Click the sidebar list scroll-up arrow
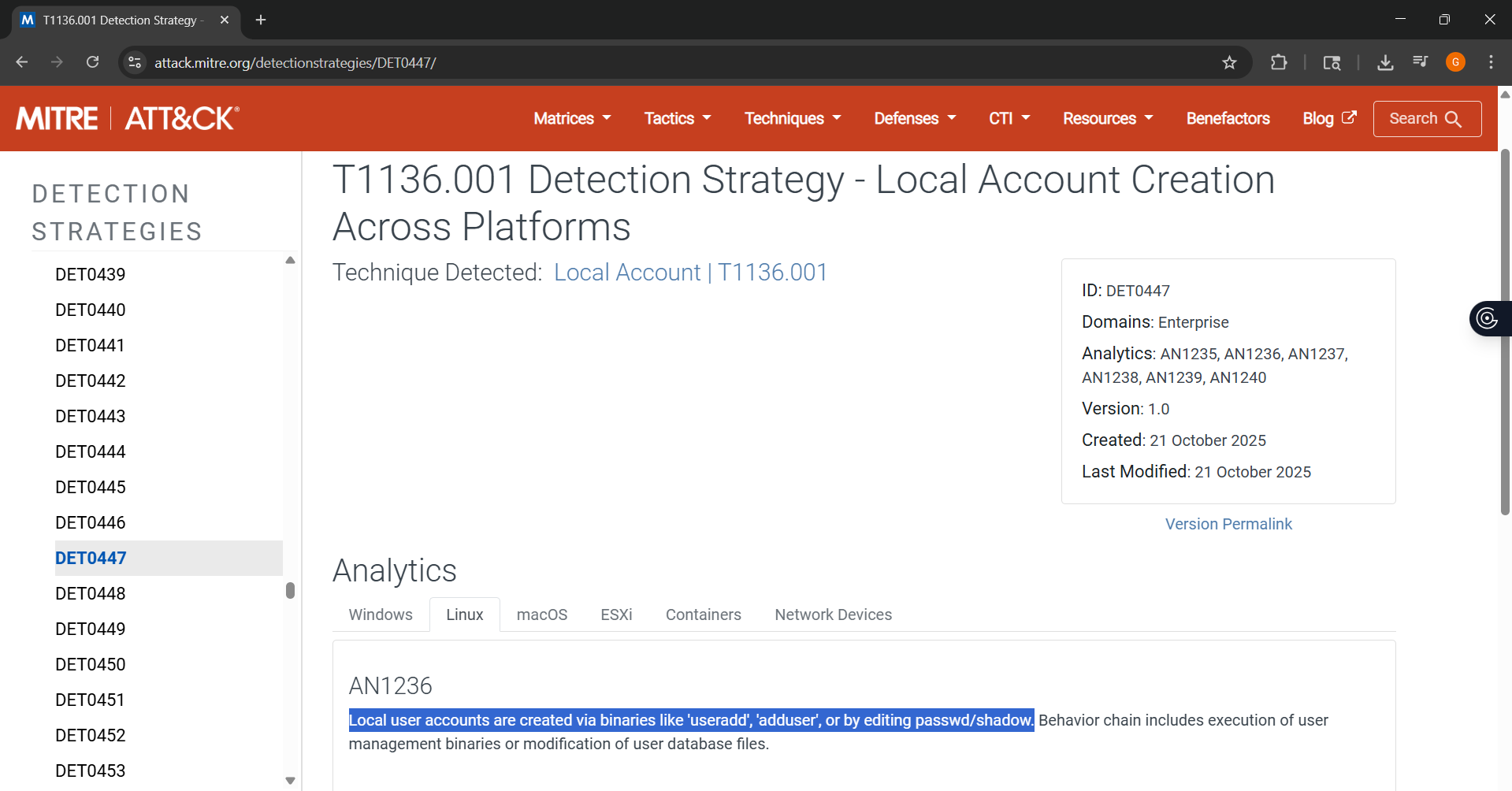Viewport: 1512px width, 791px height. tap(290, 260)
